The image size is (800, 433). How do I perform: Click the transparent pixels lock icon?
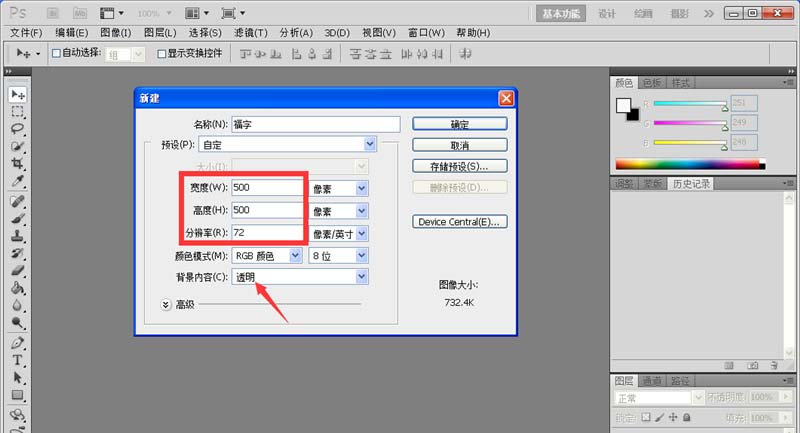click(x=646, y=417)
